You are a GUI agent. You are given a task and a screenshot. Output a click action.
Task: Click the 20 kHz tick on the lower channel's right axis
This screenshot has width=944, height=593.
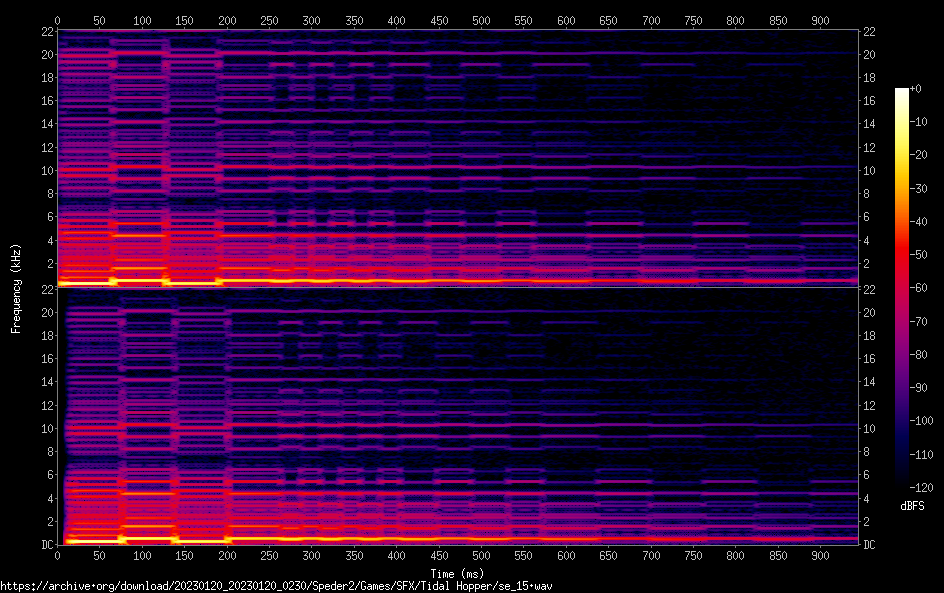[870, 313]
